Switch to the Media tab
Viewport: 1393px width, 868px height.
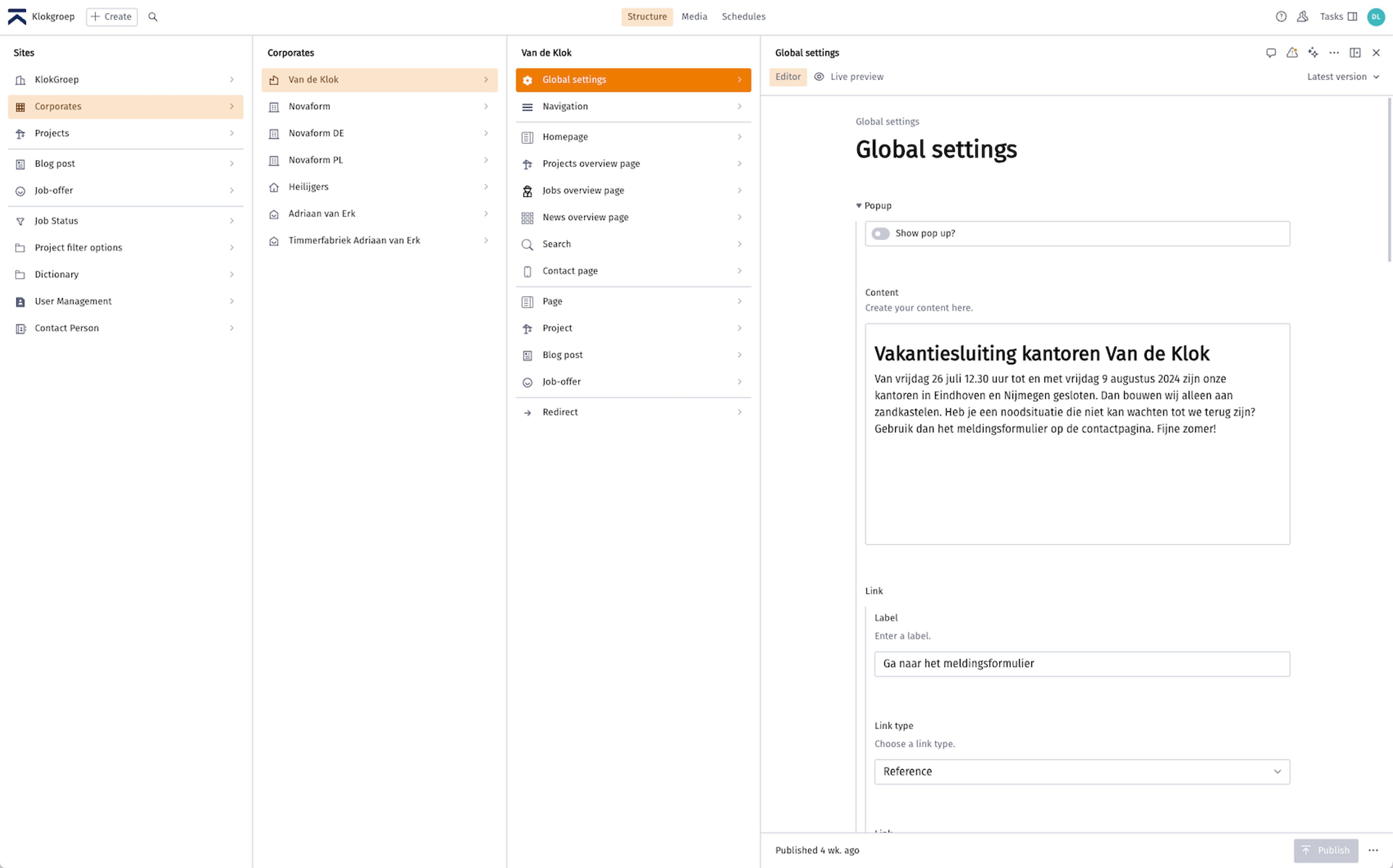tap(694, 17)
